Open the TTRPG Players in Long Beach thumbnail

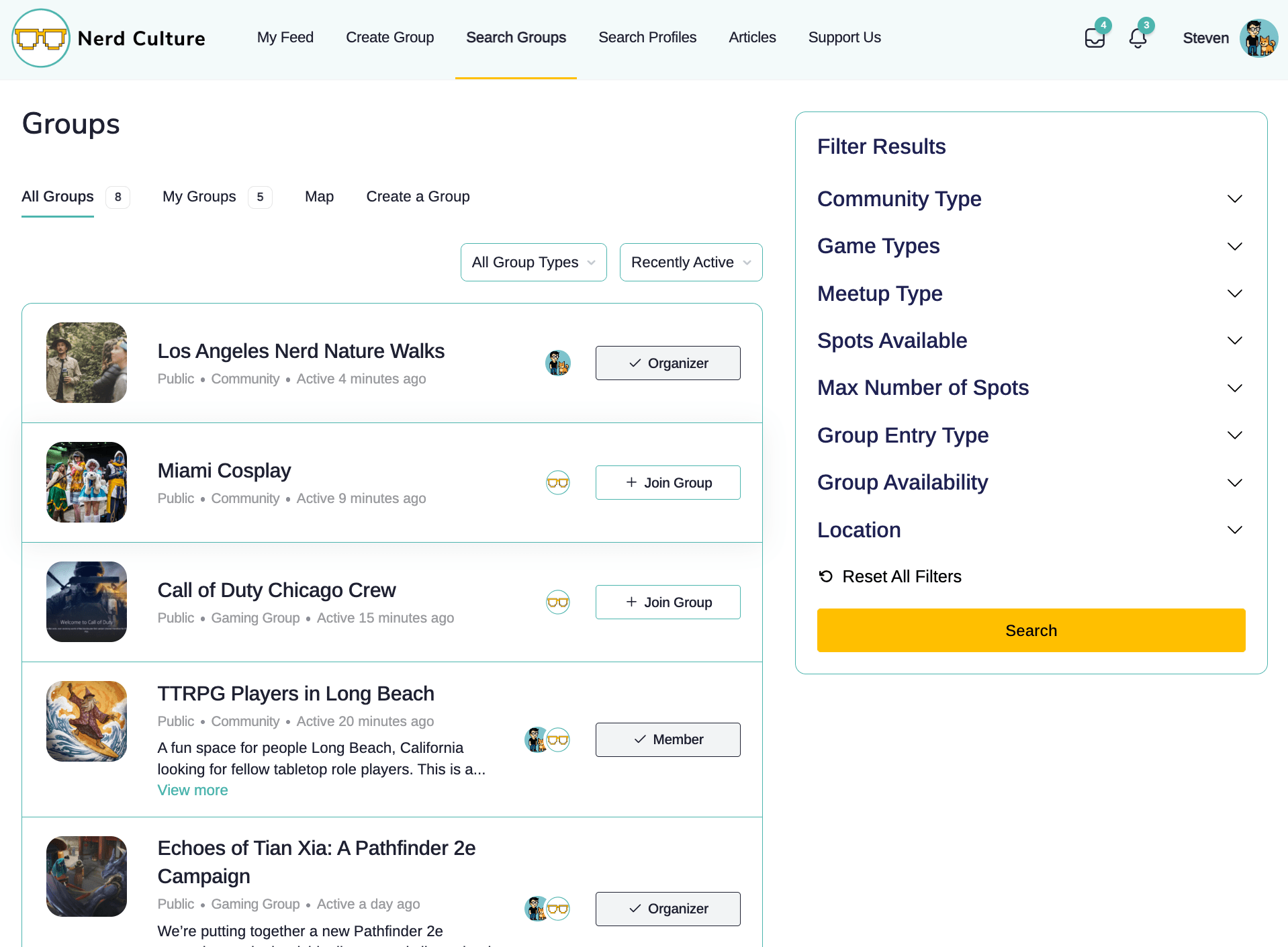(x=87, y=721)
